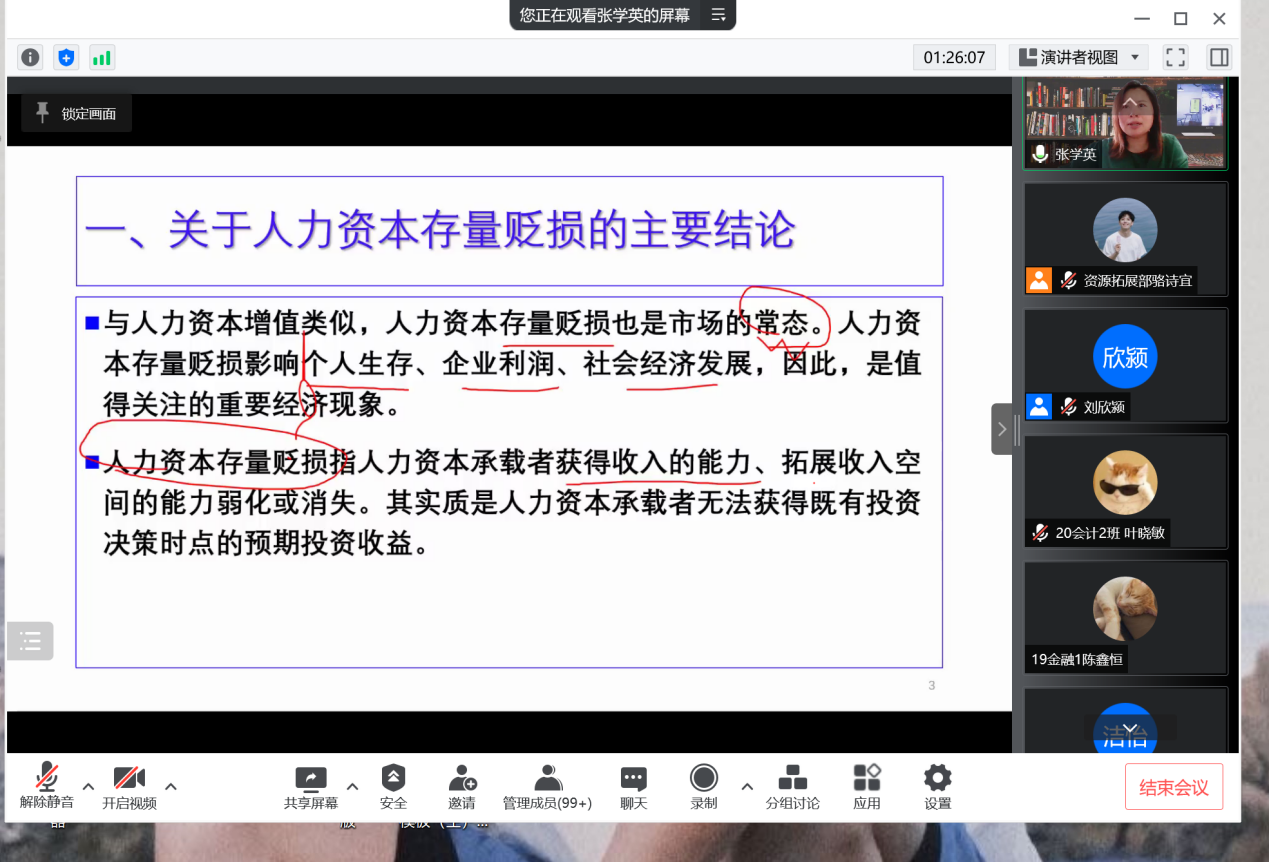Collapse the participant video panel arrow

[x=1002, y=429]
